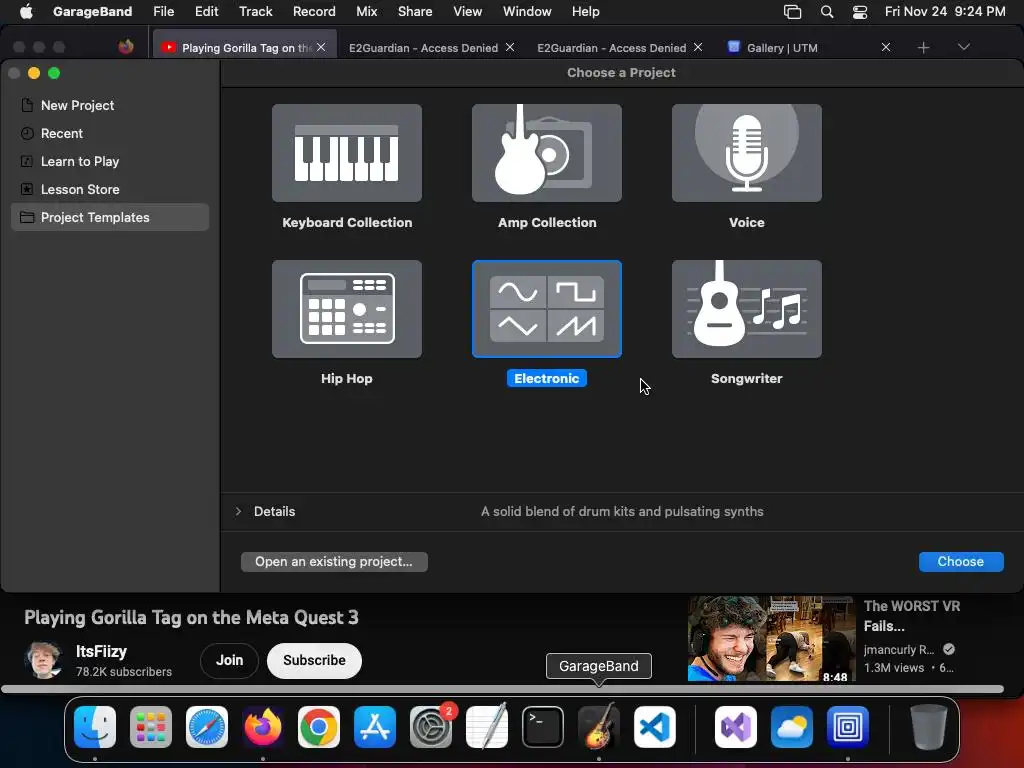
Task: Open the View menu
Action: point(468,11)
